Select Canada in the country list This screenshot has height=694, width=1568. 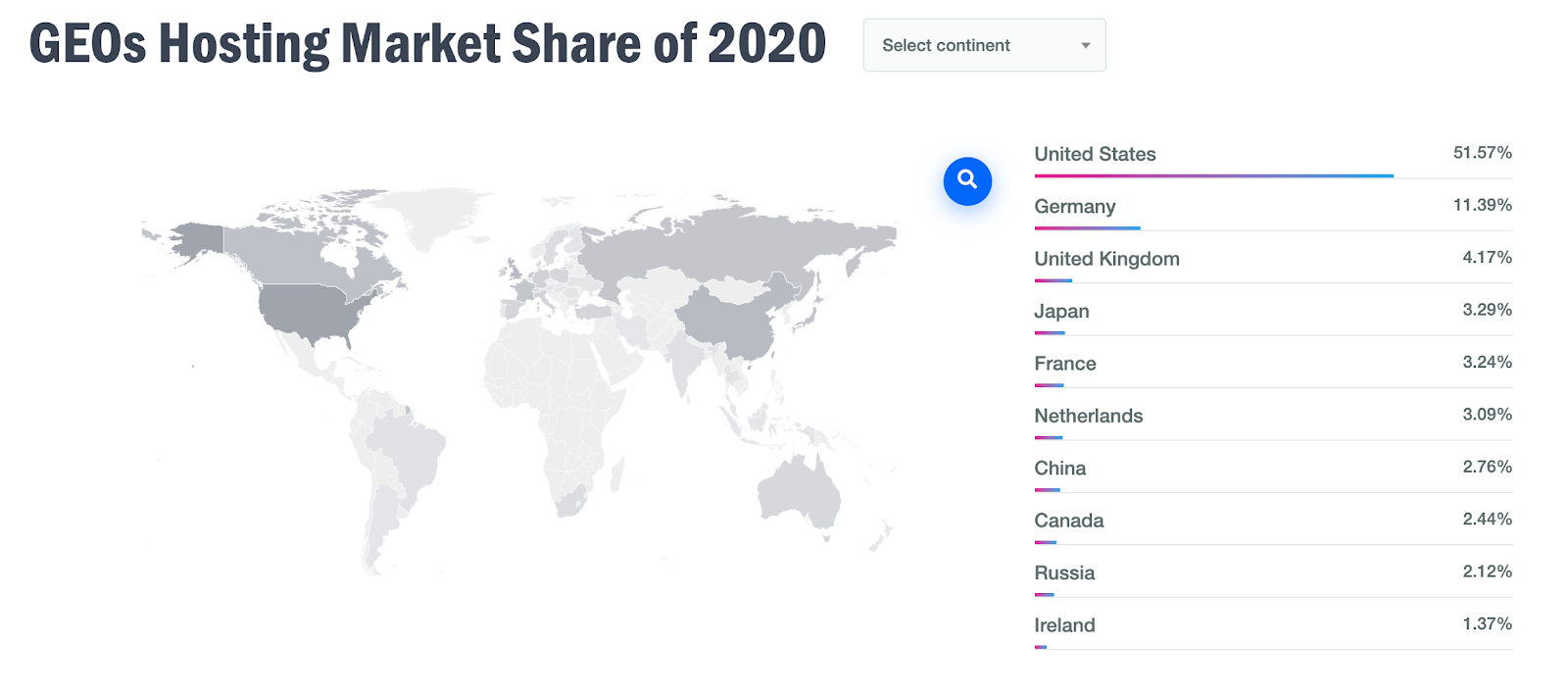coord(1068,520)
